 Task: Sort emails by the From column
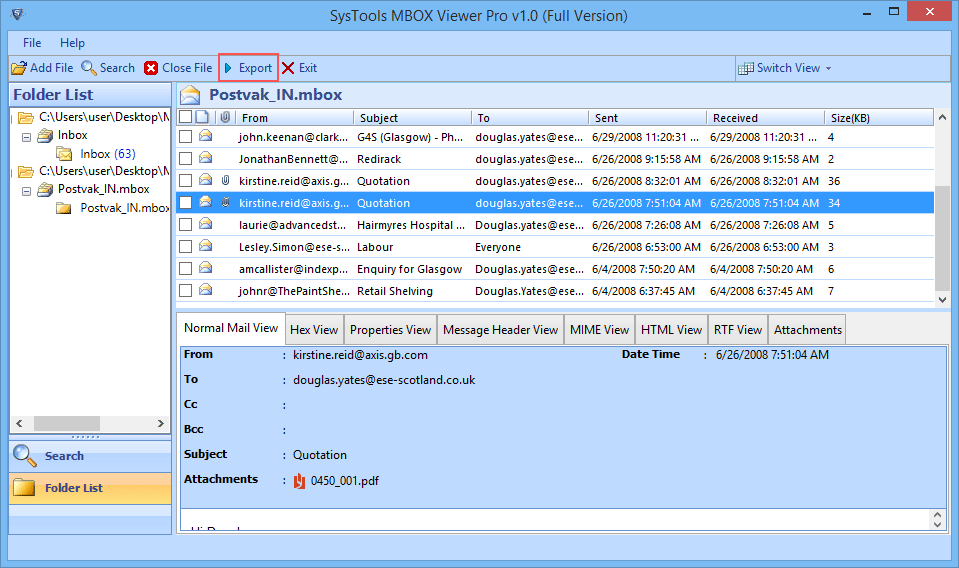coord(295,117)
